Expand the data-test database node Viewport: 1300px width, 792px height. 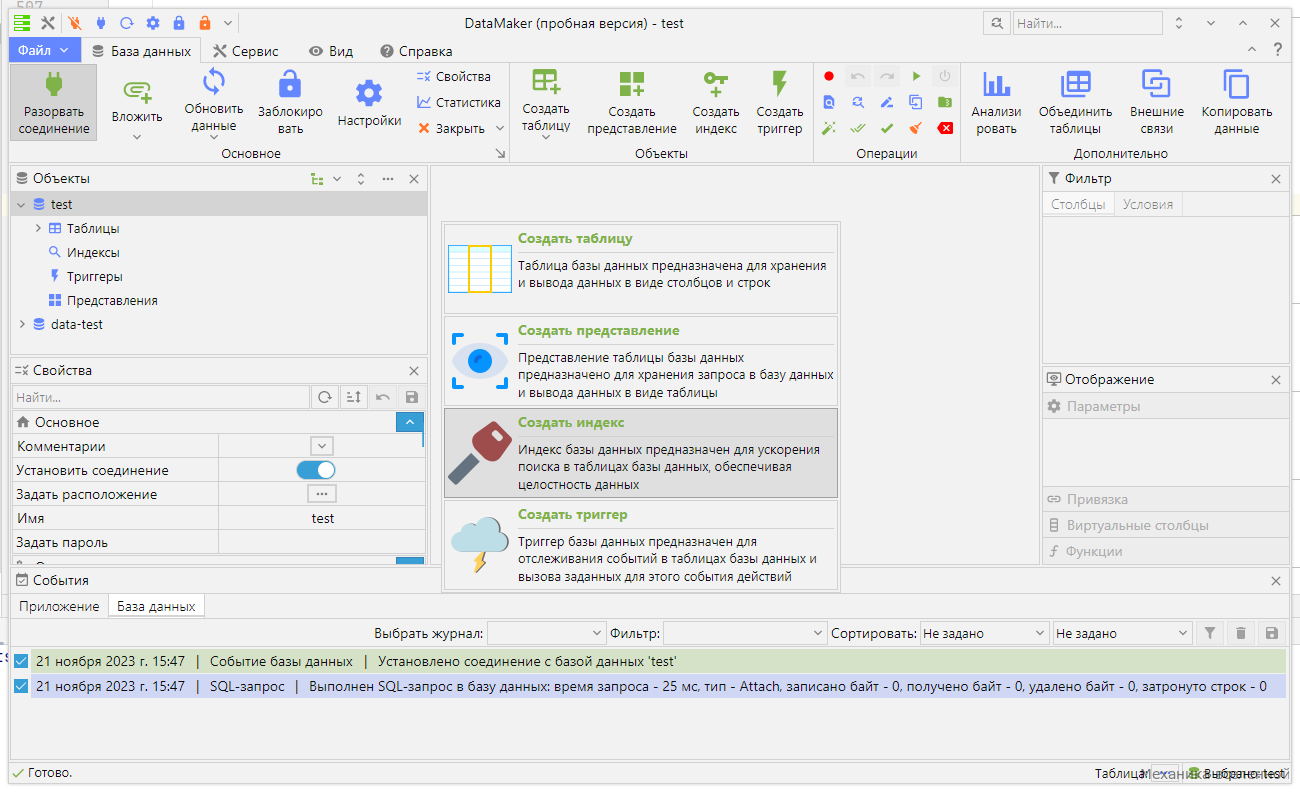22,324
